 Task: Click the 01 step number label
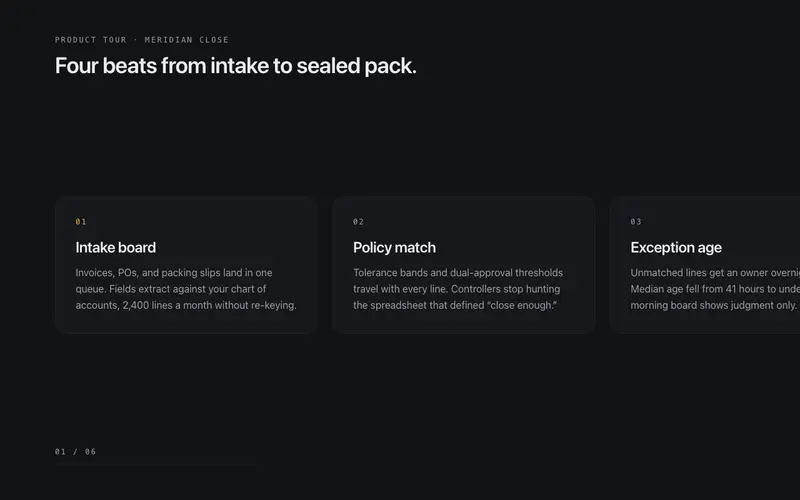pyautogui.click(x=81, y=221)
